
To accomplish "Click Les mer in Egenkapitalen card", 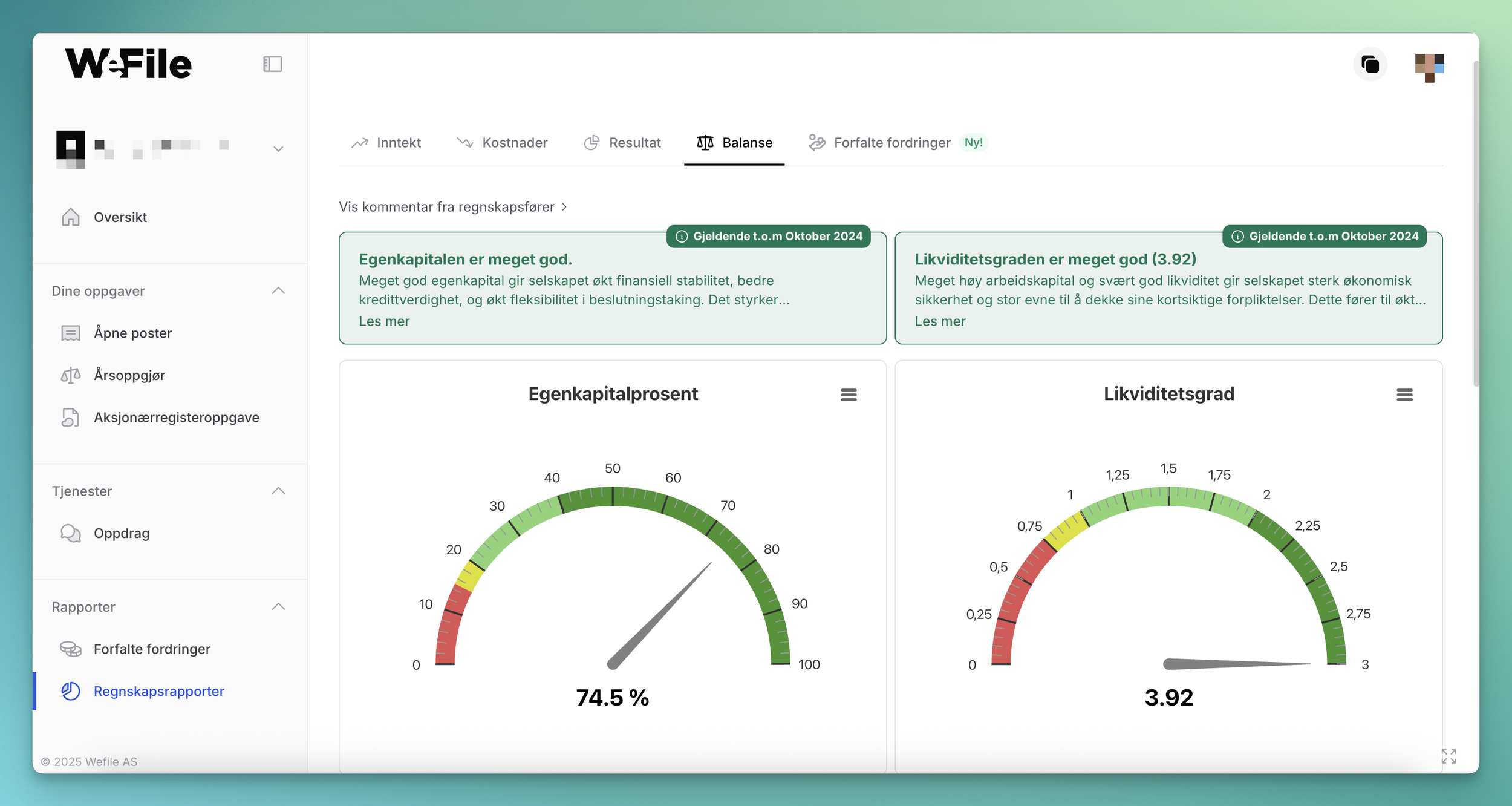I will 384,321.
